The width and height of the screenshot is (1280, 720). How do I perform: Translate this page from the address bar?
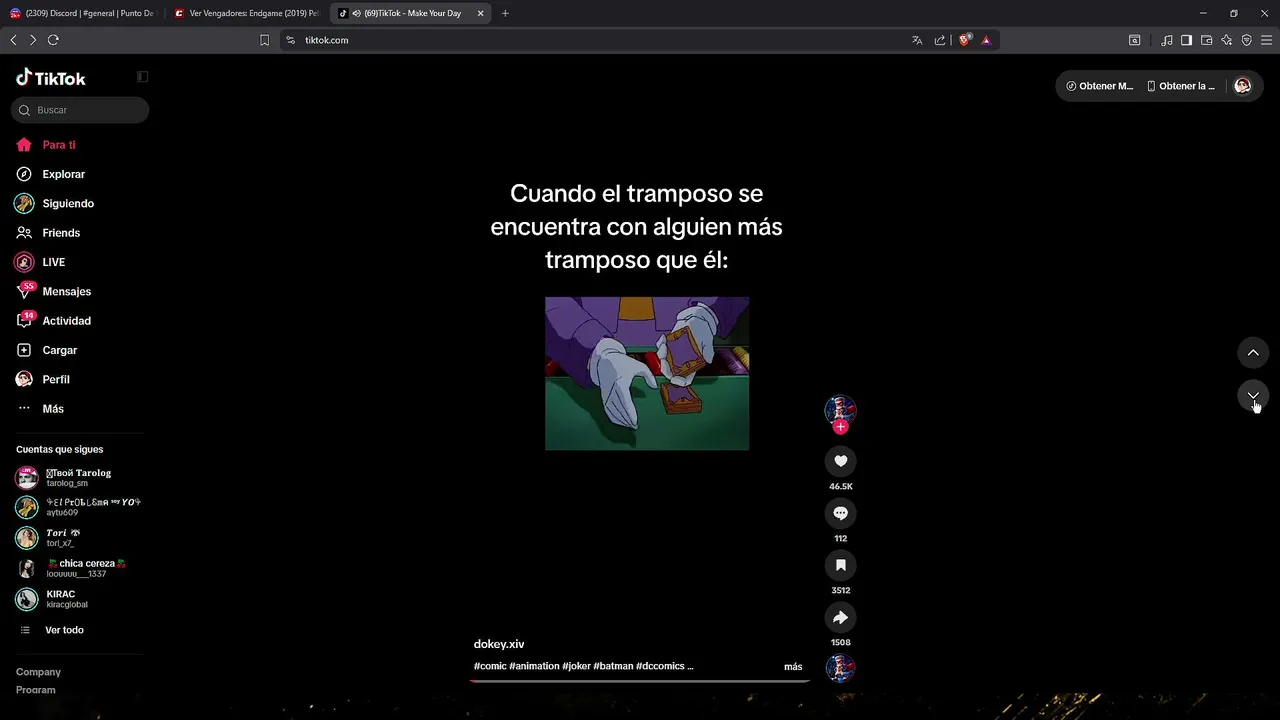point(917,40)
